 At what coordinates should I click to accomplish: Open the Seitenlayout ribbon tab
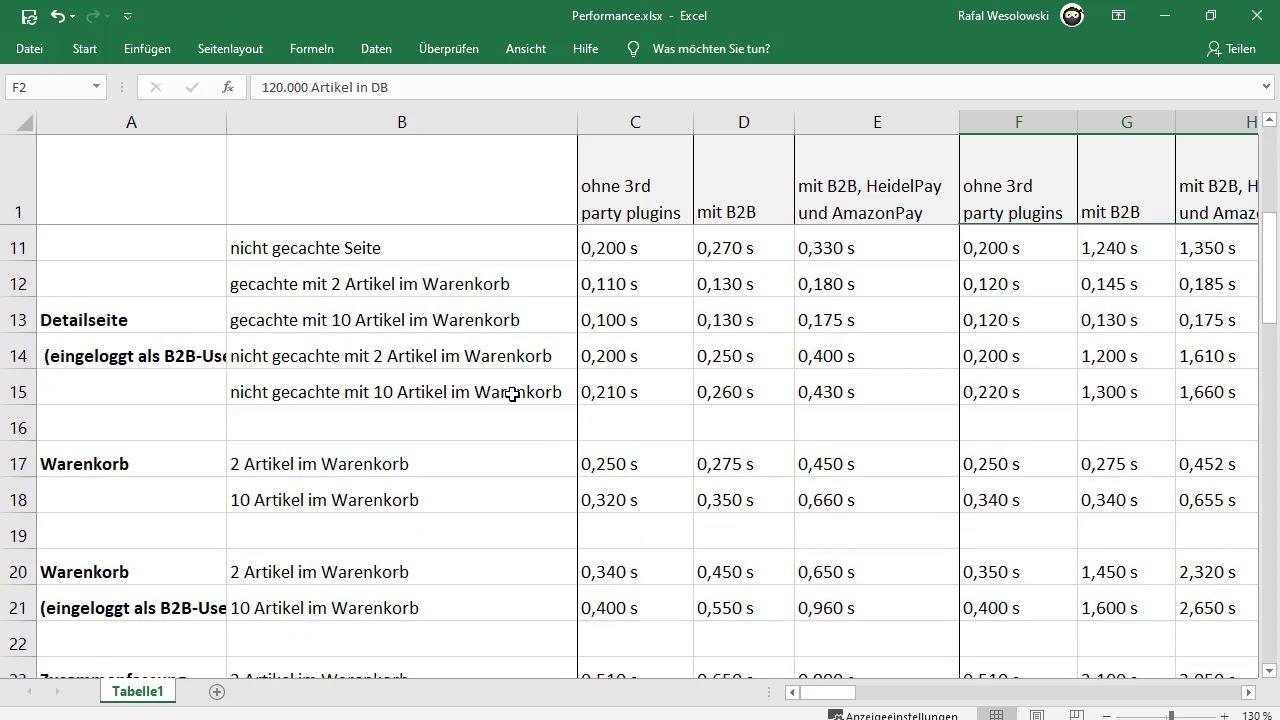point(230,49)
